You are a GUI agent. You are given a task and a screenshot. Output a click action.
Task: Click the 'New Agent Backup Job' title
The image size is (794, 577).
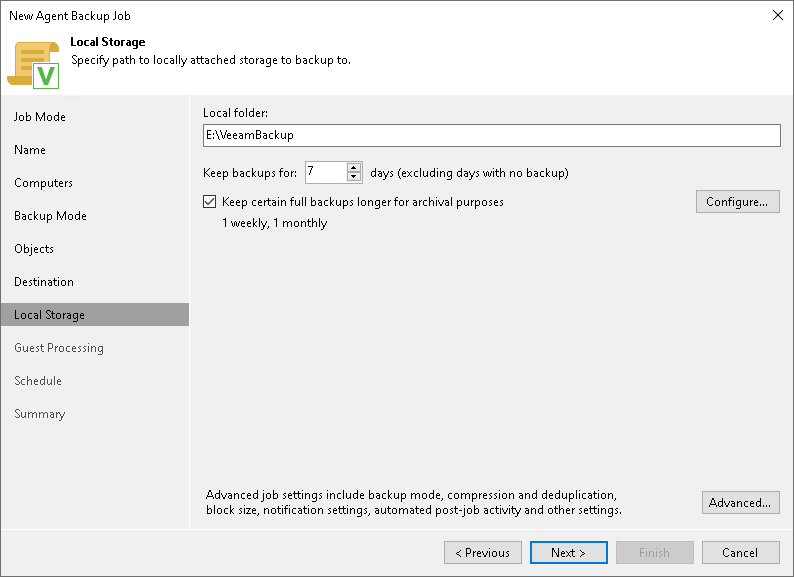70,16
